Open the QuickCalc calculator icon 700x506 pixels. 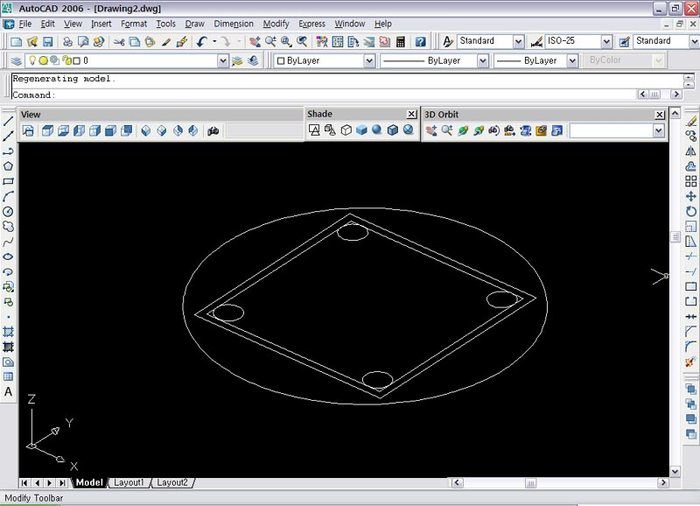pyautogui.click(x=400, y=42)
